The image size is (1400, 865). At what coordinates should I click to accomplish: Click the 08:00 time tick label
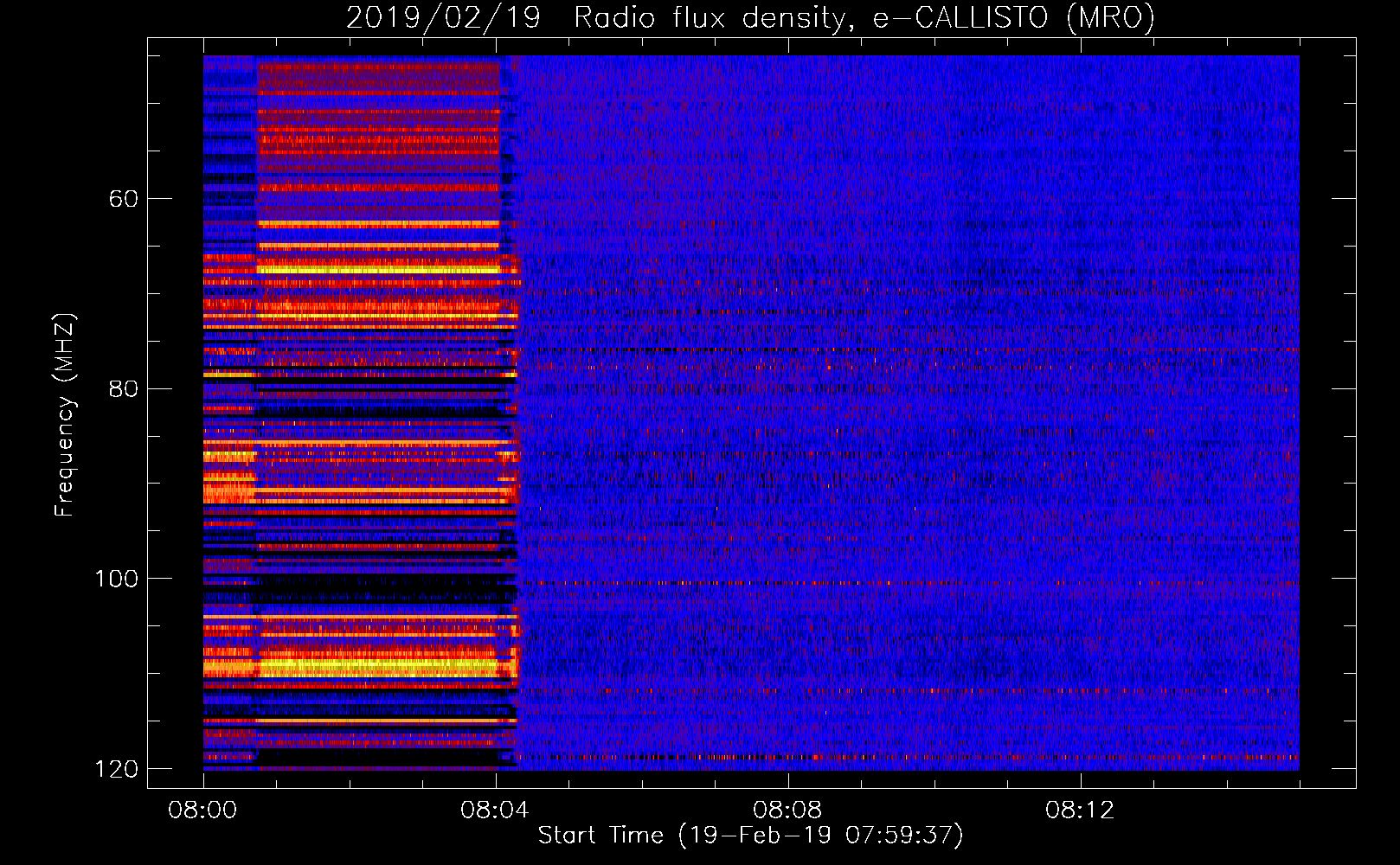[203, 811]
